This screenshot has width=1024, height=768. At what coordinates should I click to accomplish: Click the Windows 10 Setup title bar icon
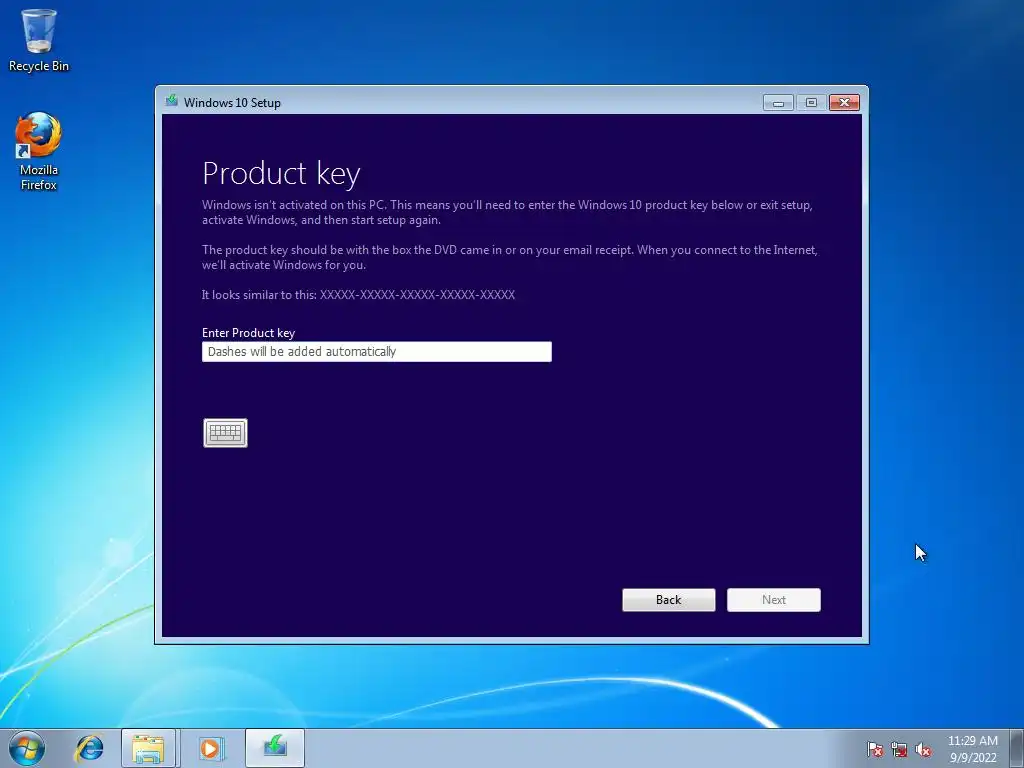(172, 101)
